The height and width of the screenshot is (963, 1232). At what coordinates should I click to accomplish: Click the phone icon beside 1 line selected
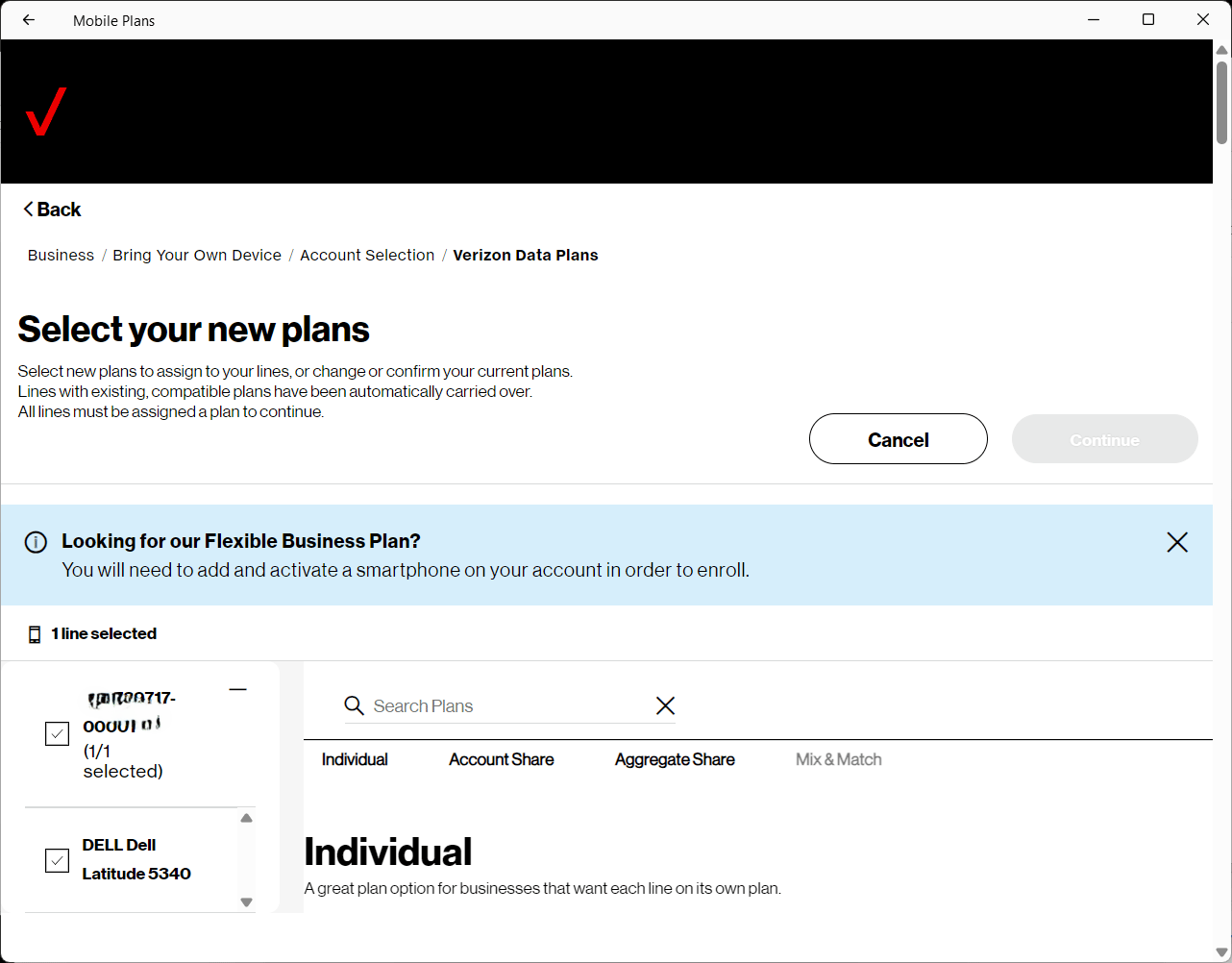pos(35,634)
